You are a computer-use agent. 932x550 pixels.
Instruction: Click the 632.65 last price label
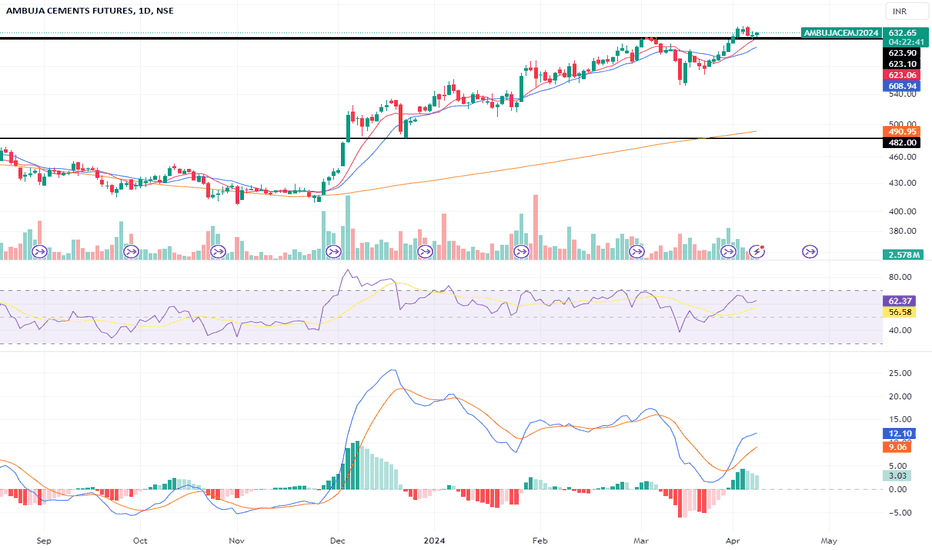click(902, 33)
